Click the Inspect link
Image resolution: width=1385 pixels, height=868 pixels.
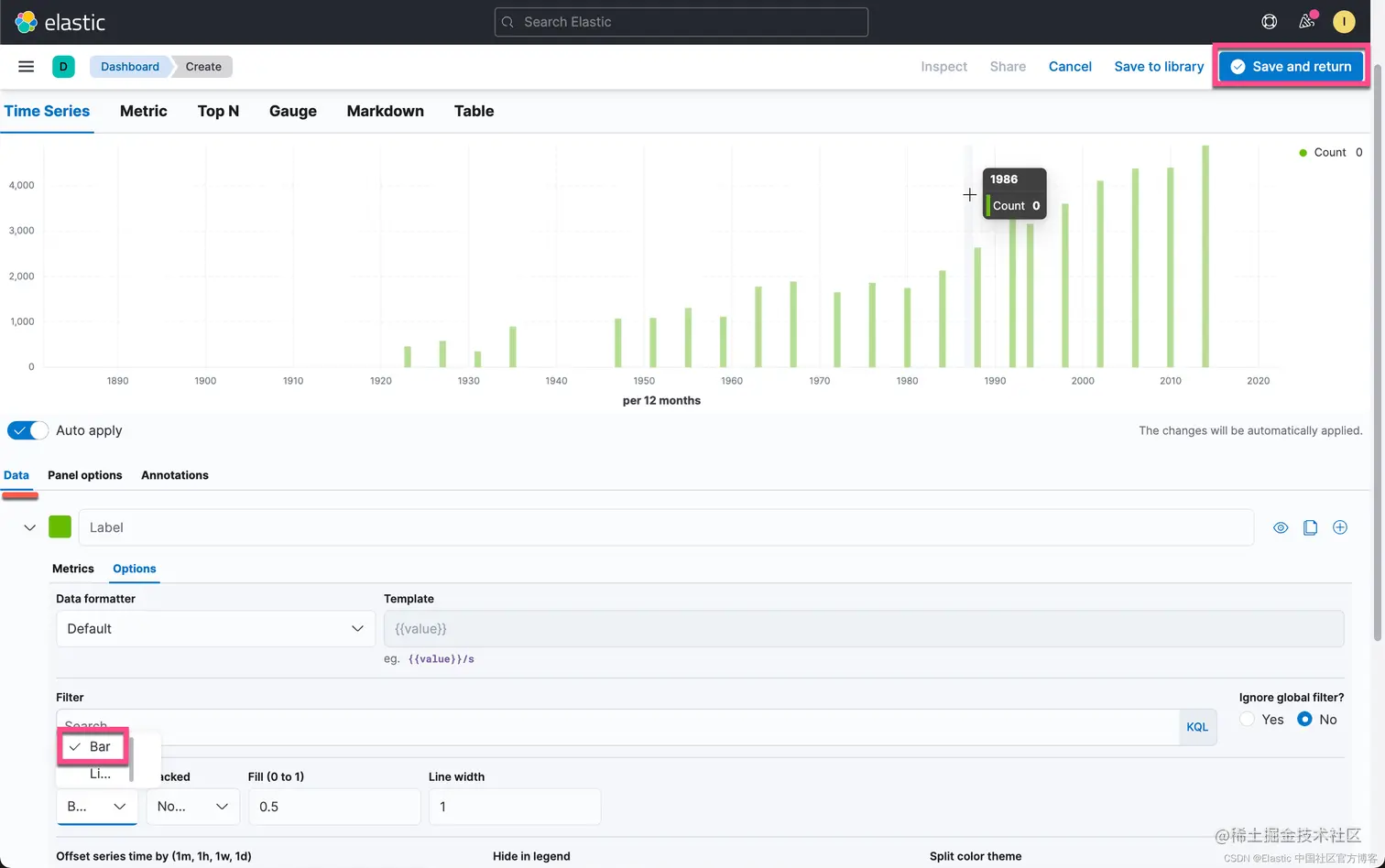944,66
